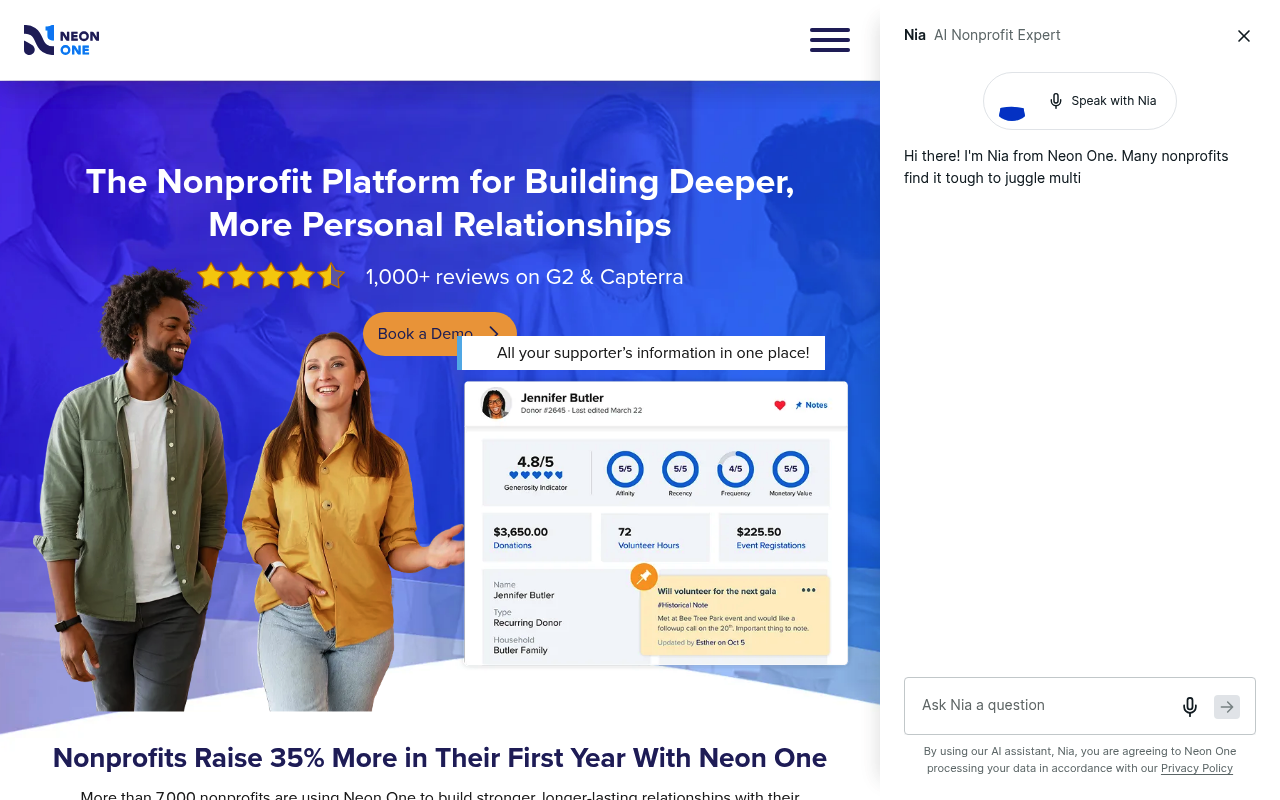Click the Book a Demo button
1280x800 pixels.
click(440, 334)
